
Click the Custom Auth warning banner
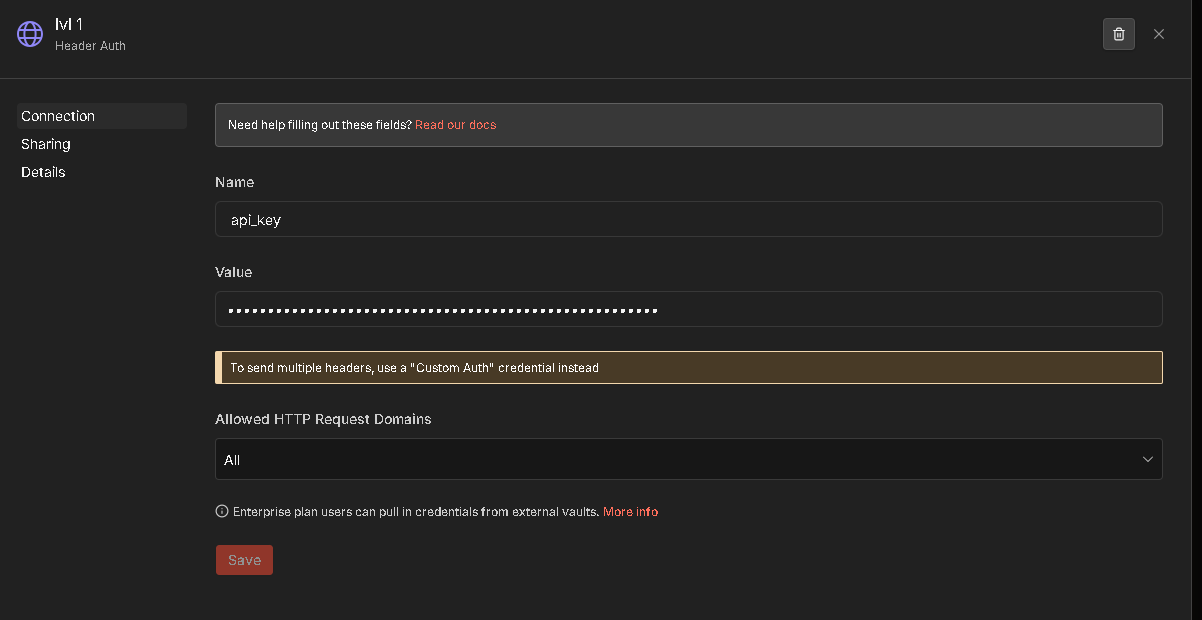[x=688, y=368]
